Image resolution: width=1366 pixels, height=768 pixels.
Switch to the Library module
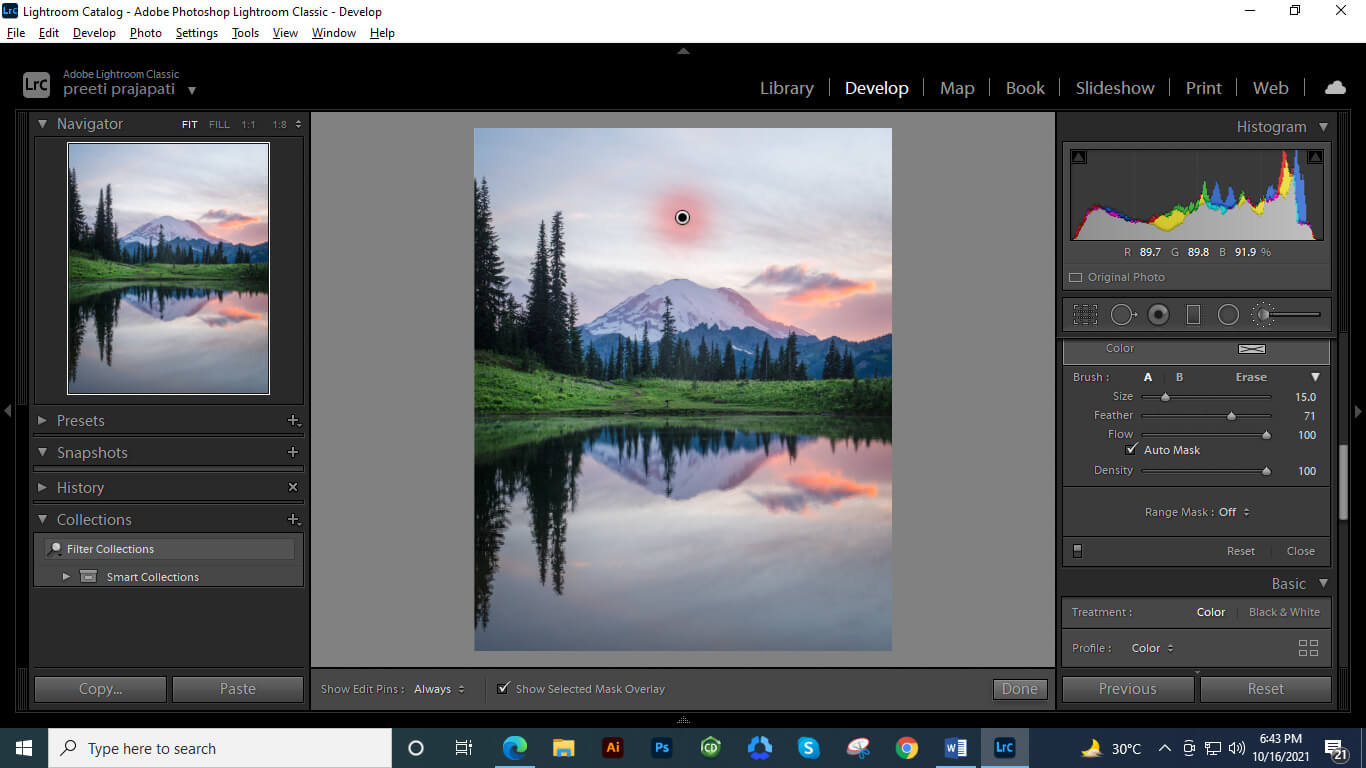[786, 87]
